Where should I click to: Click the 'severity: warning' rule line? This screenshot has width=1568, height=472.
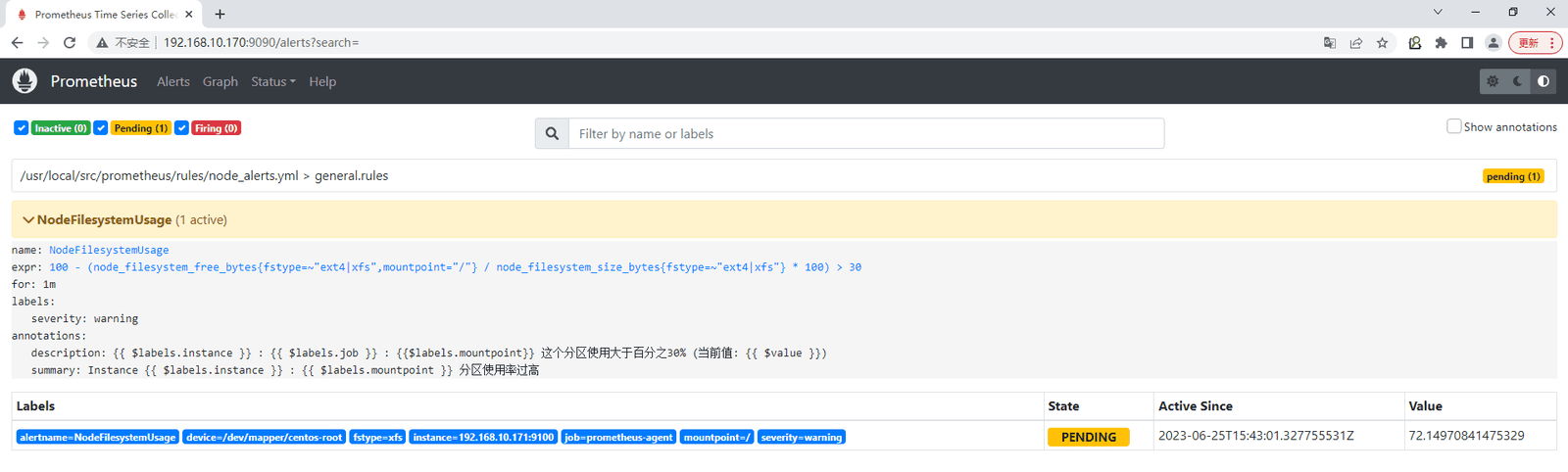point(84,319)
